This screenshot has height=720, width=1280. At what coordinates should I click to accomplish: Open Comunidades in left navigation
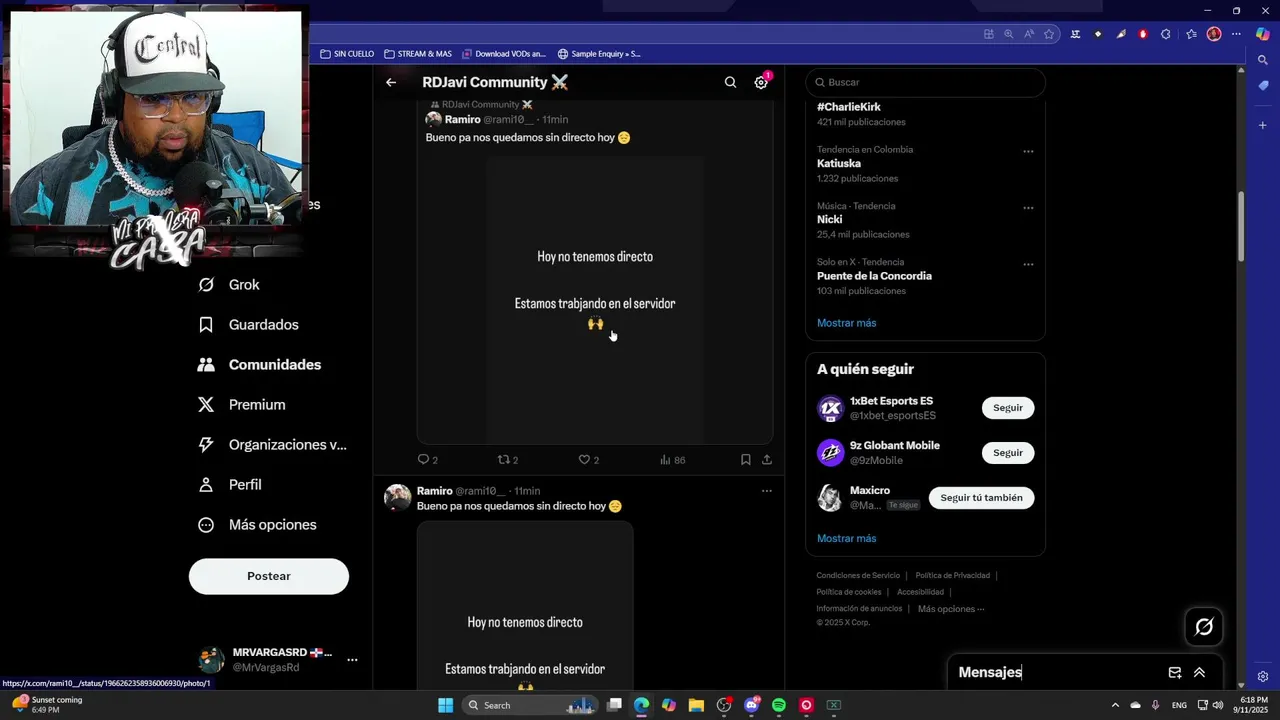pyautogui.click(x=260, y=365)
